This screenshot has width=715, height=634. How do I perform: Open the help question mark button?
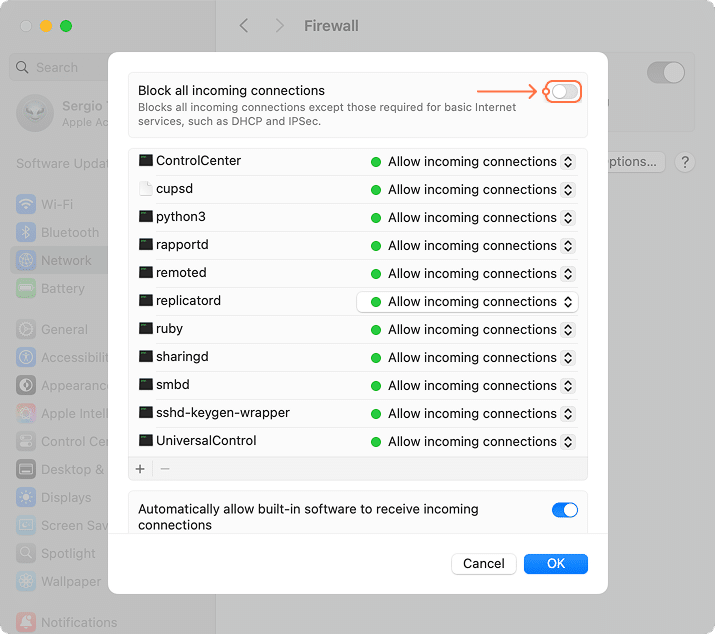pos(685,162)
